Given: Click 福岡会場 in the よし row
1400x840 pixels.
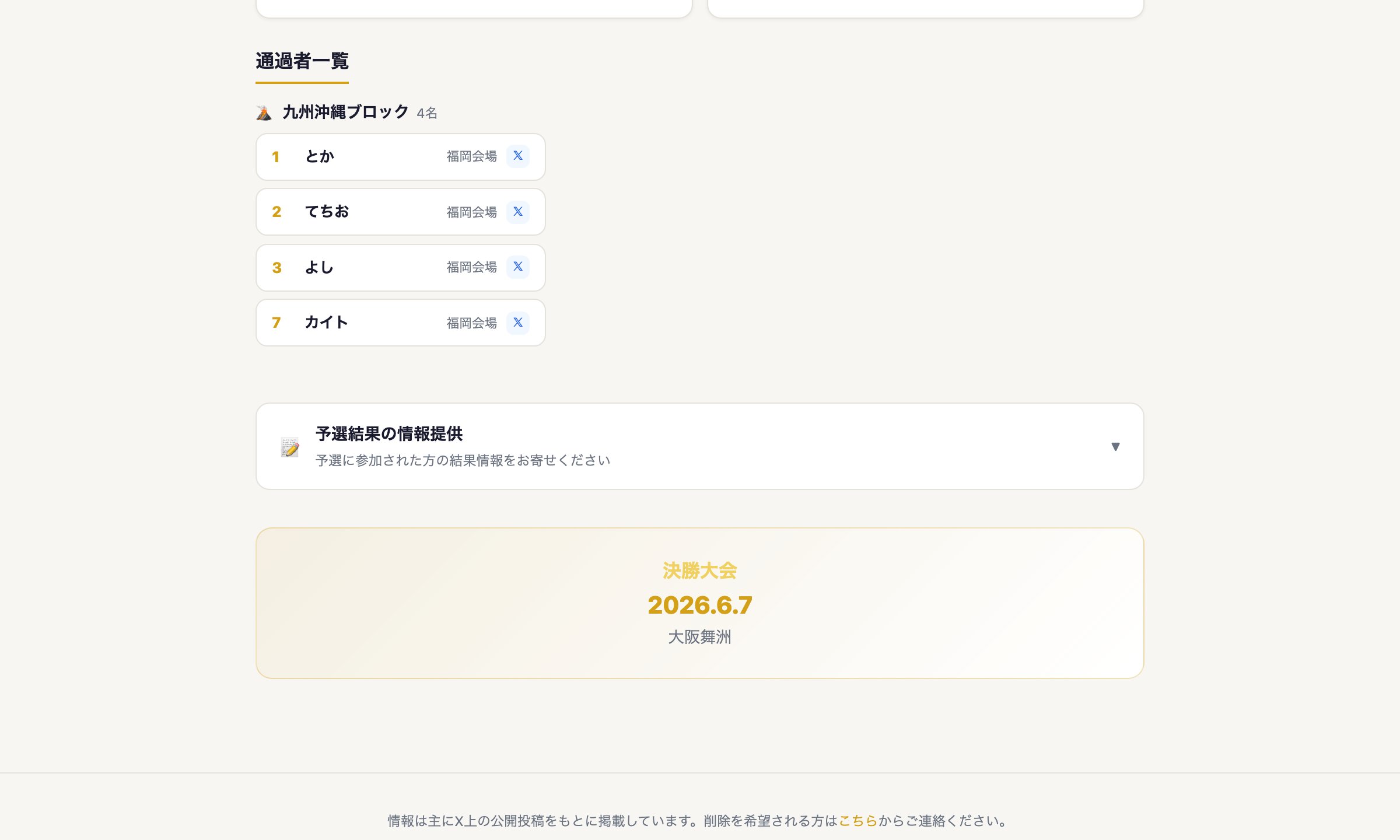Looking at the screenshot, I should pyautogui.click(x=471, y=267).
